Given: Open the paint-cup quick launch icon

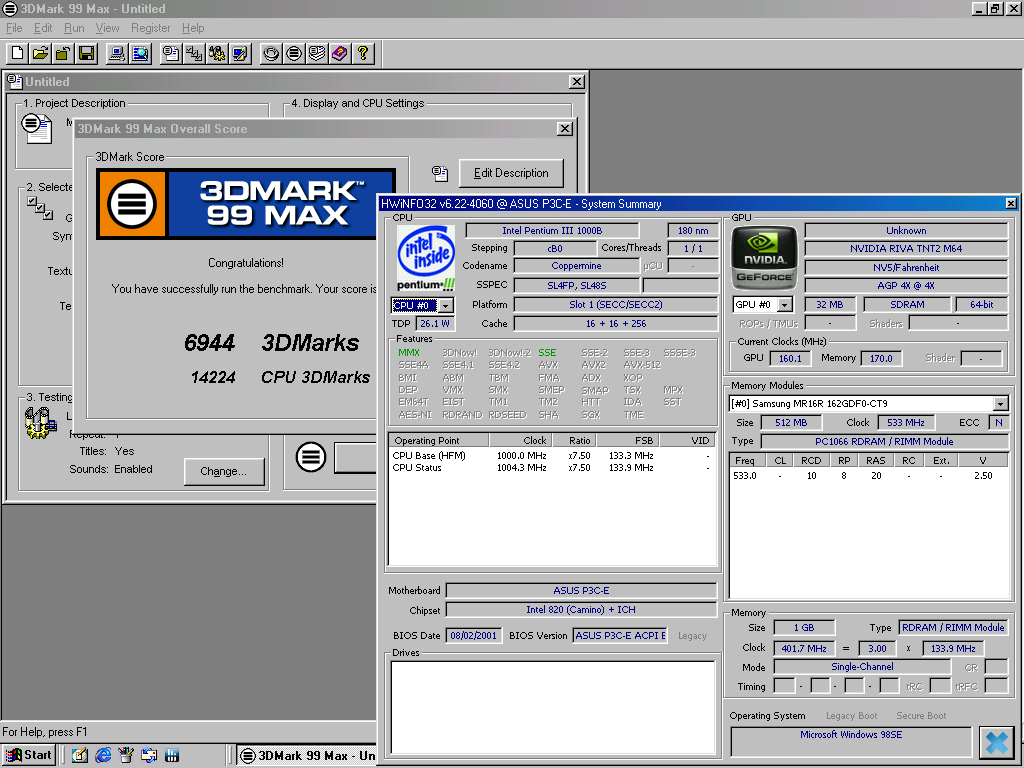Looking at the screenshot, I should (126, 755).
